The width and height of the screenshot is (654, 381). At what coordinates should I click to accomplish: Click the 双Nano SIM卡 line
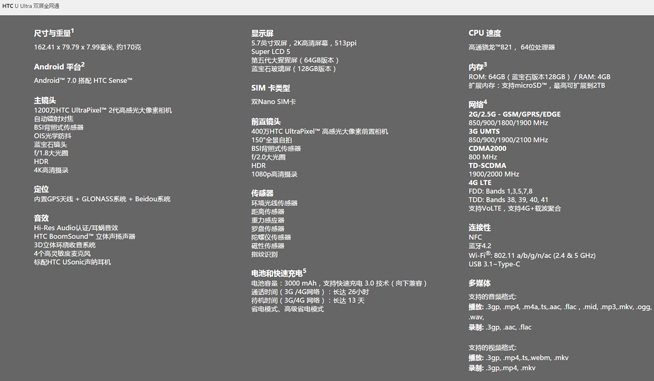[x=274, y=102]
